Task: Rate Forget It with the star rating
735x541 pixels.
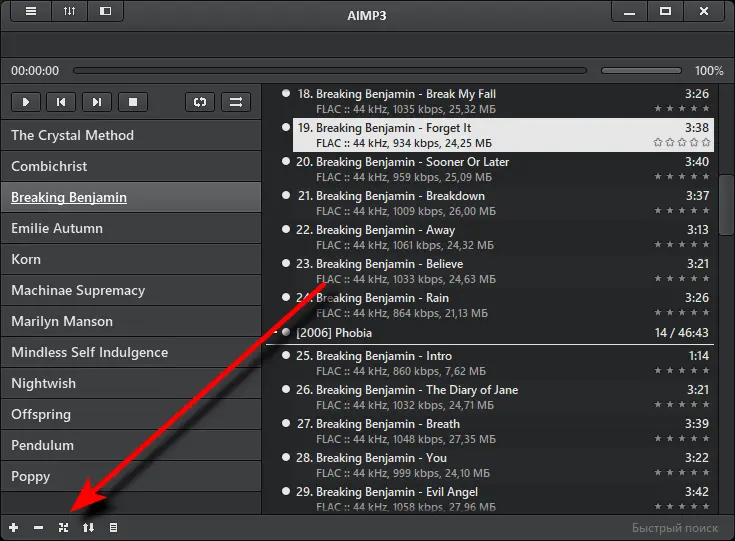Action: pos(682,142)
